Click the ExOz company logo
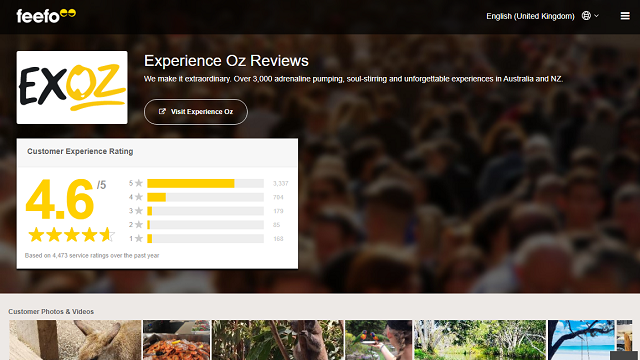The image size is (640, 360). [x=72, y=87]
